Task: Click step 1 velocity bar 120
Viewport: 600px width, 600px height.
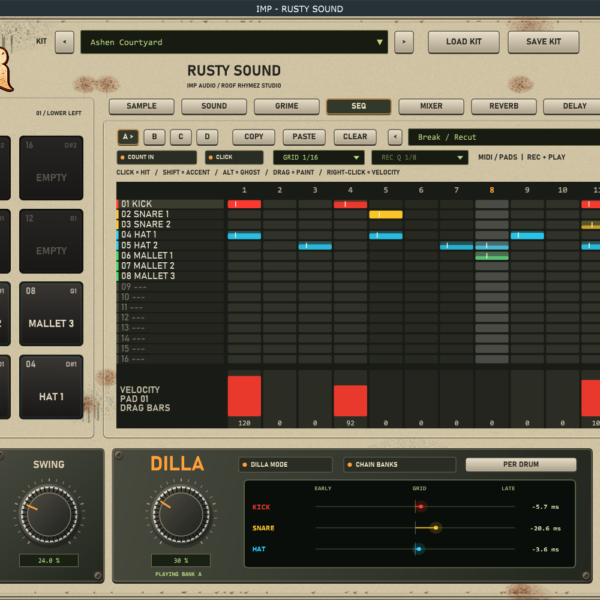Action: 244,396
